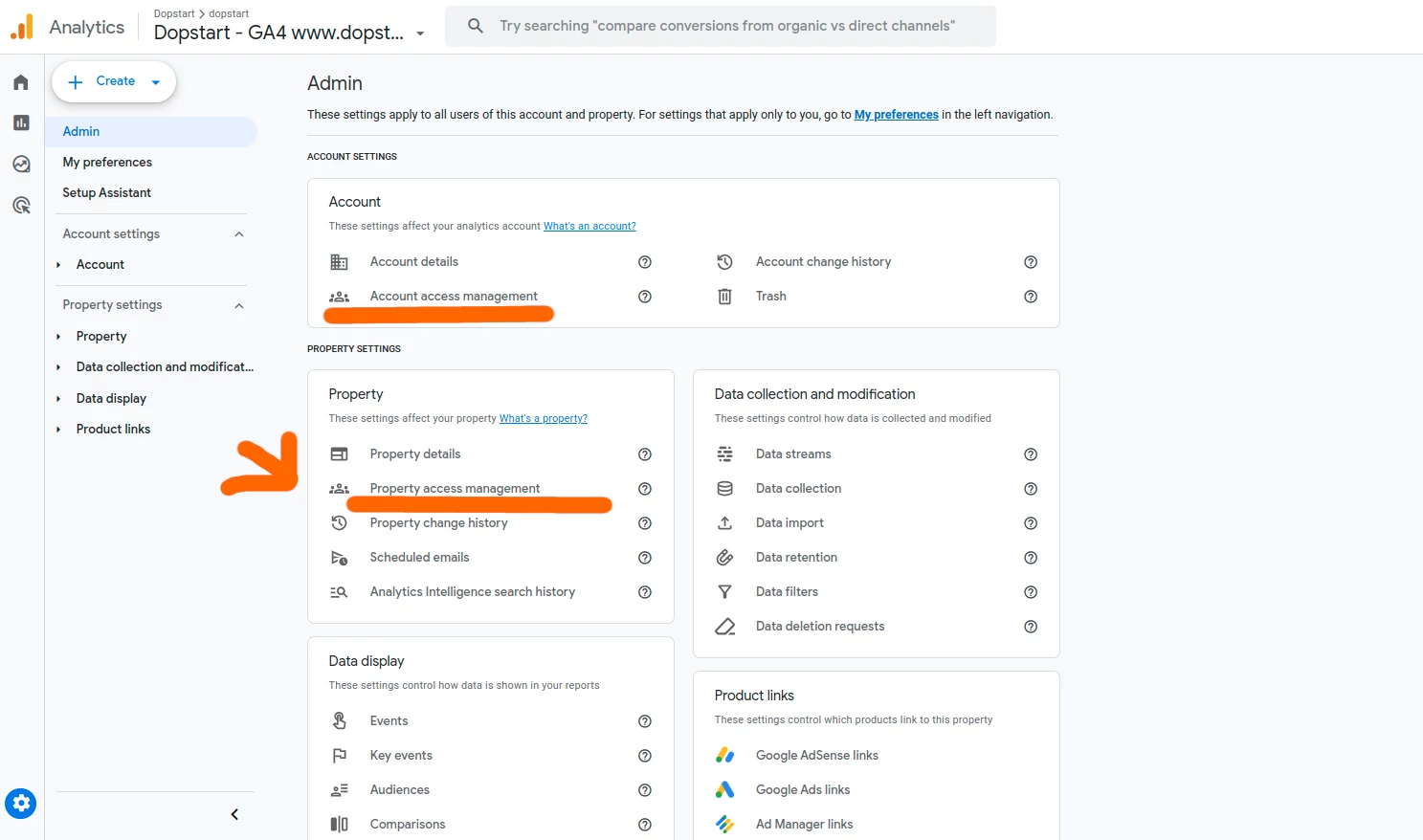Viewport: 1423px width, 840px height.
Task: Expand Product links in sidebar
Action: point(58,430)
